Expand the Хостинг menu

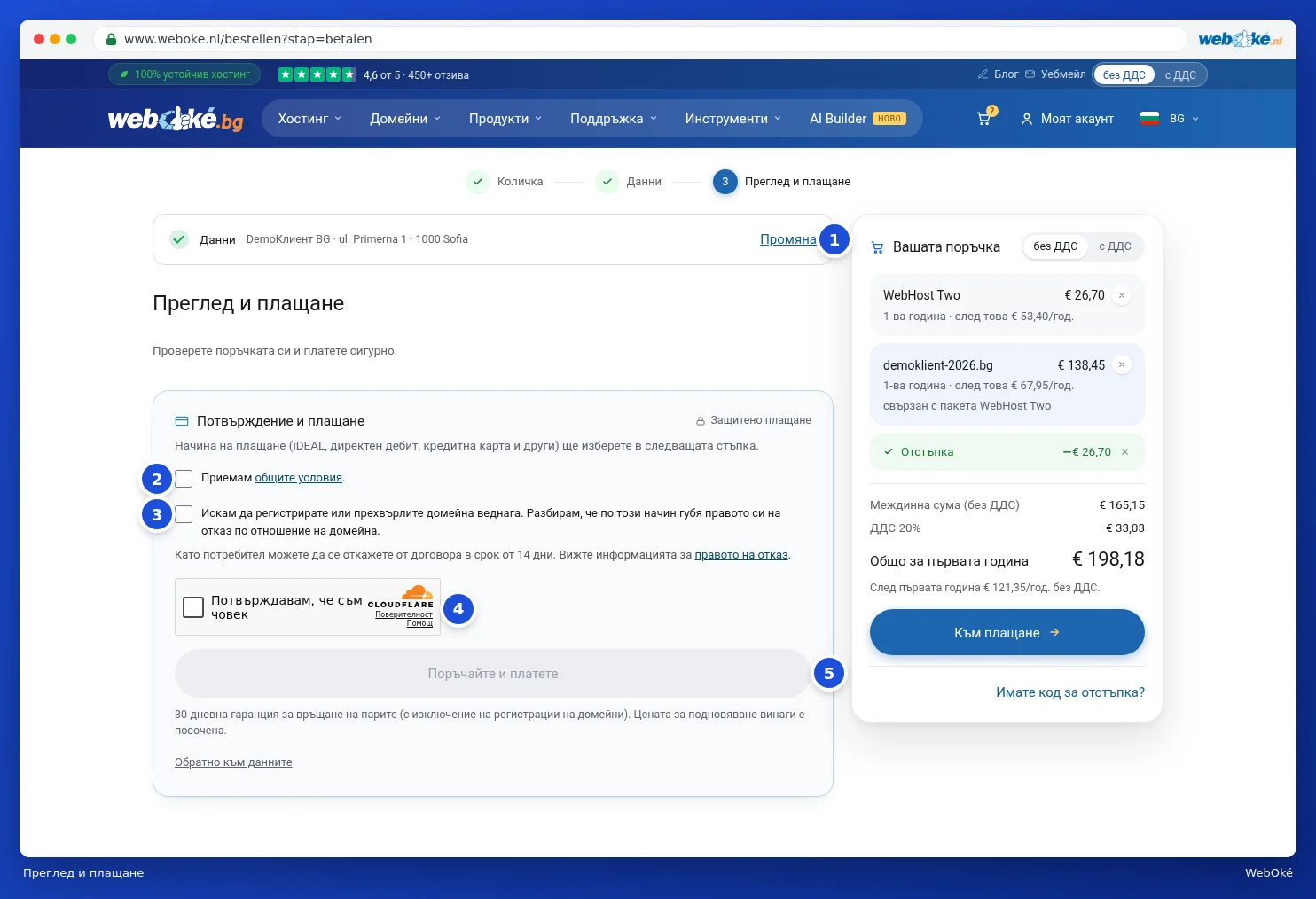(309, 119)
